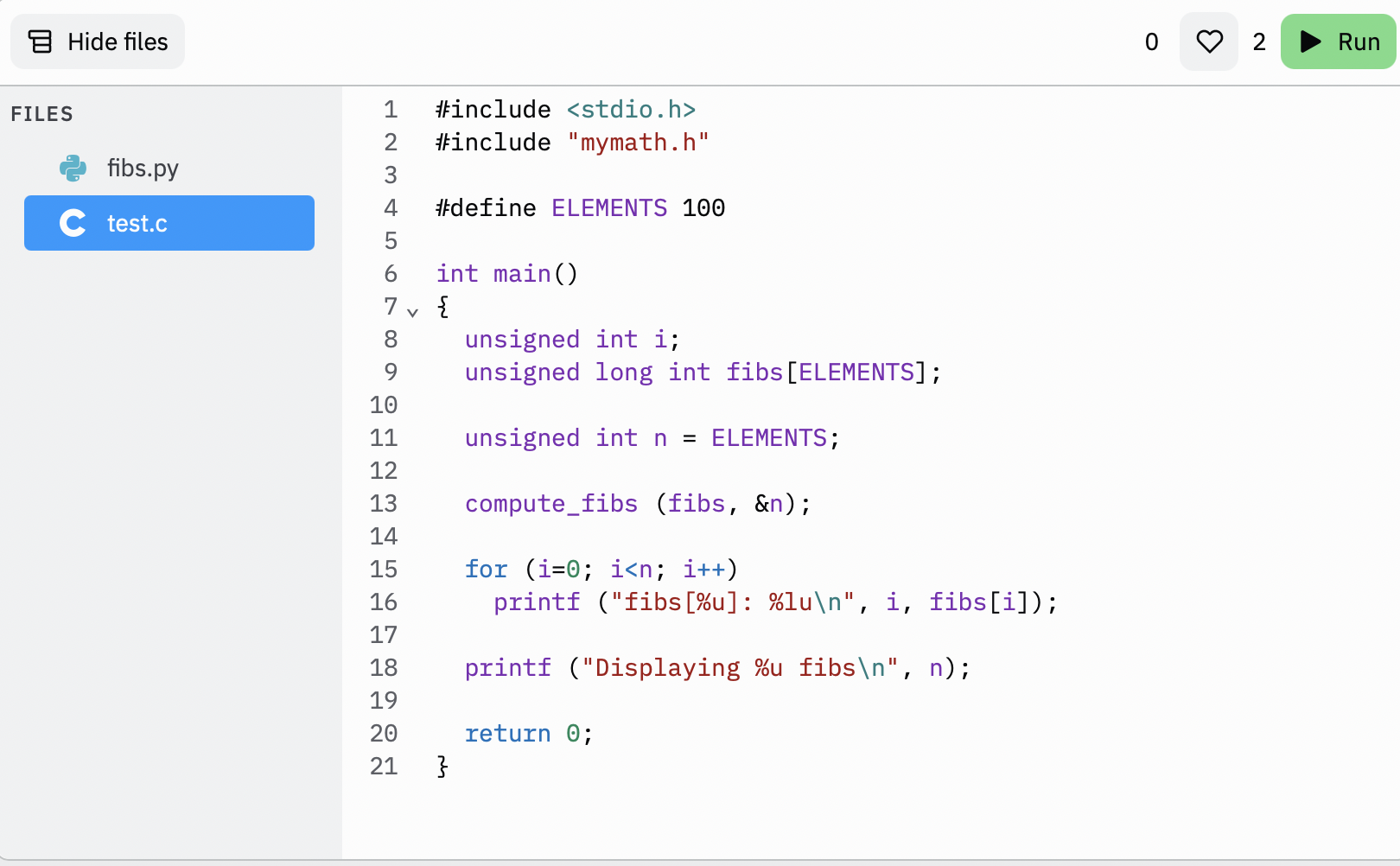
Task: Click the mymath.h include string
Action: [x=638, y=142]
